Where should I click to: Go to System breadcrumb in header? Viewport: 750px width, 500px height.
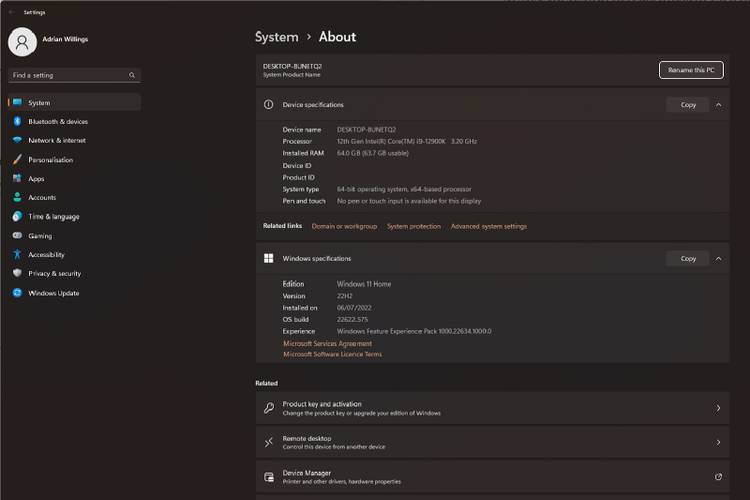[276, 37]
